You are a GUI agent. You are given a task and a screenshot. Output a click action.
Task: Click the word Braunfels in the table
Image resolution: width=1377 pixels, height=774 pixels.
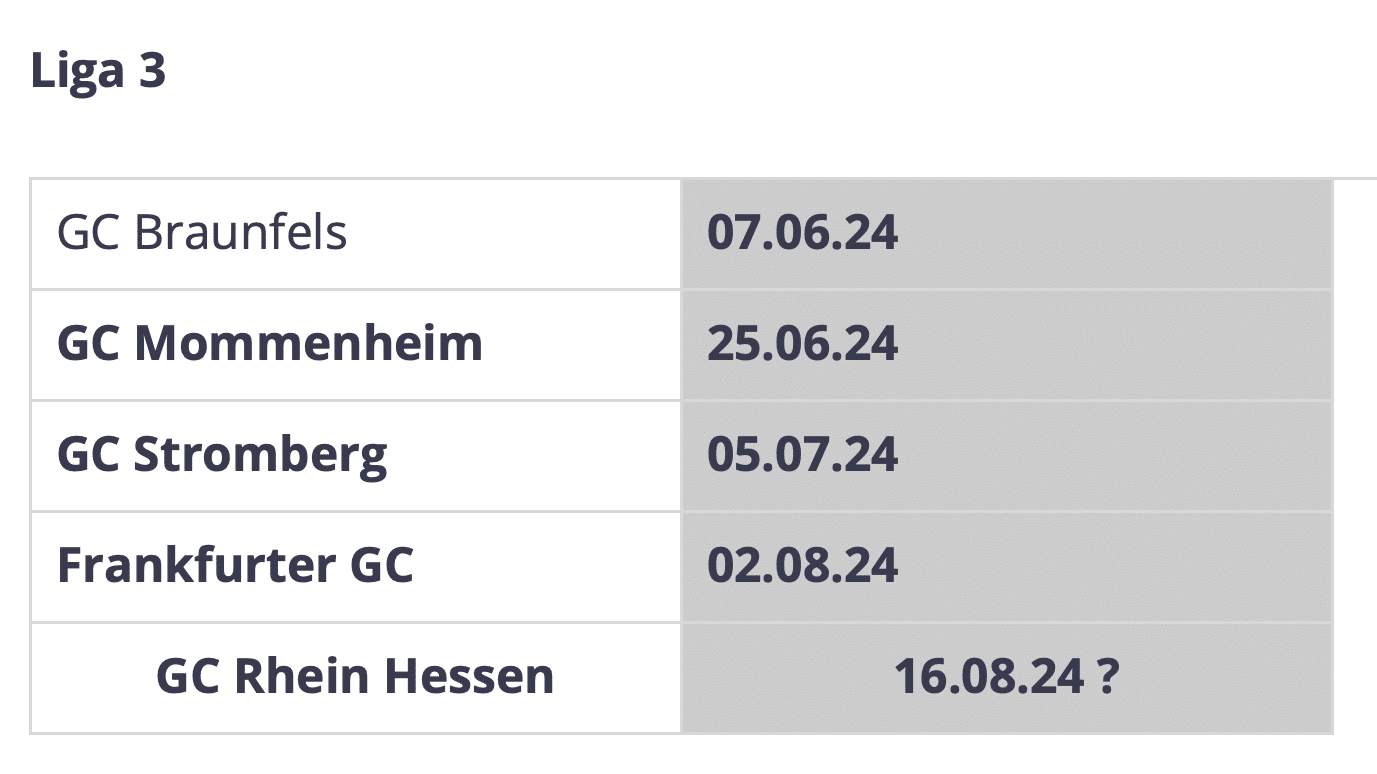pyautogui.click(x=241, y=233)
